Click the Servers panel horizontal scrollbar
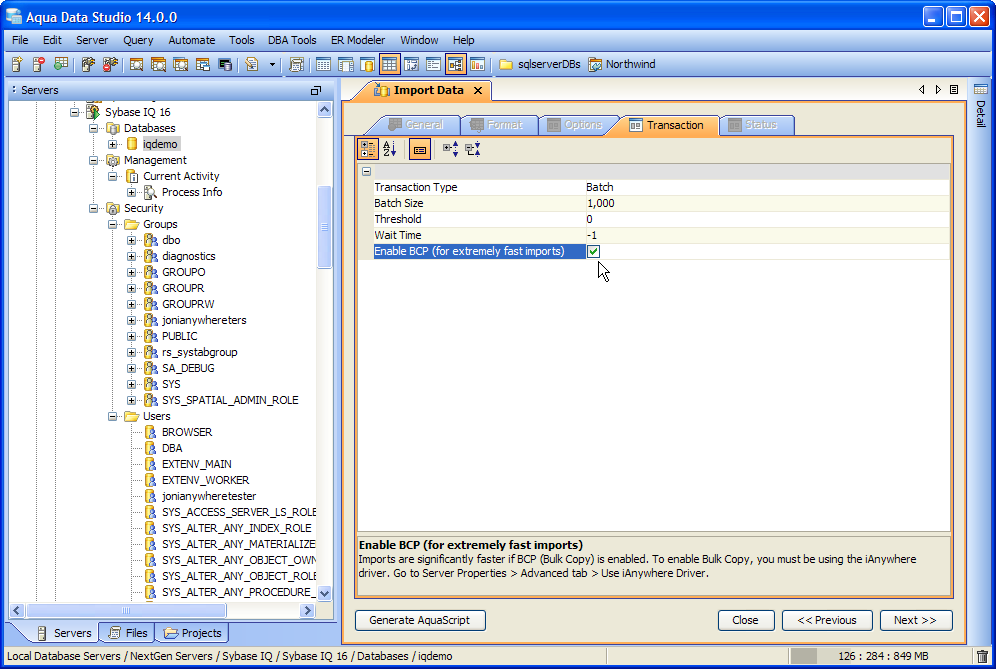The image size is (996, 669). tap(126, 611)
